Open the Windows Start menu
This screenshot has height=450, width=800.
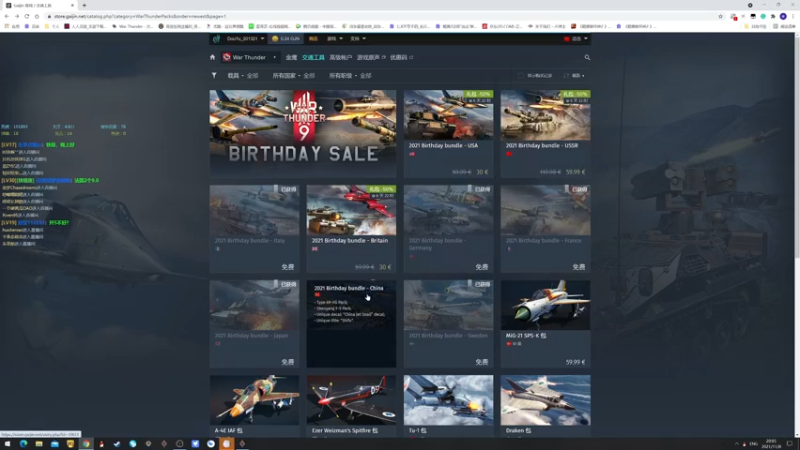7,444
